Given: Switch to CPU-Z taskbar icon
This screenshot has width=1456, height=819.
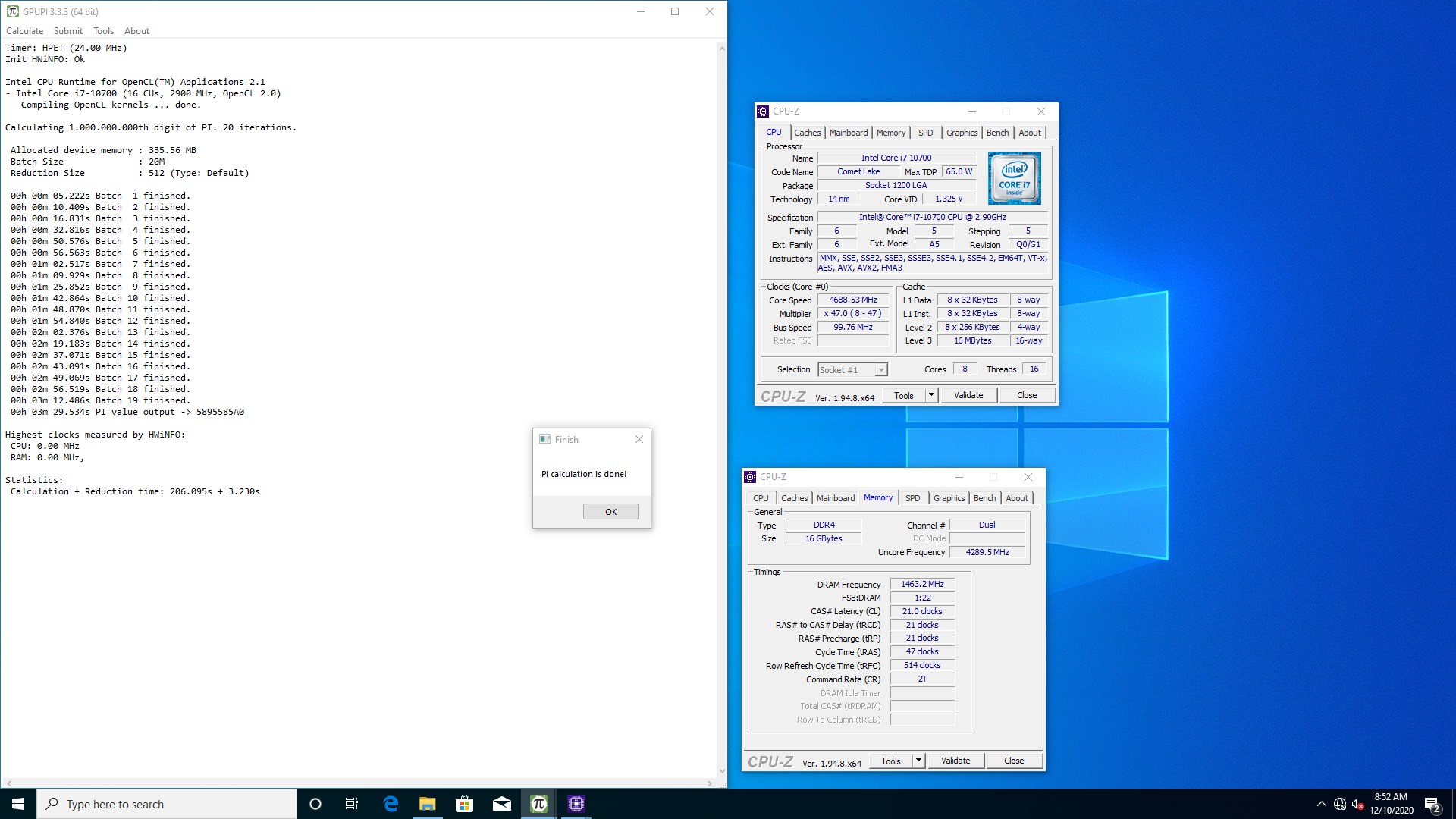Looking at the screenshot, I should click(576, 804).
